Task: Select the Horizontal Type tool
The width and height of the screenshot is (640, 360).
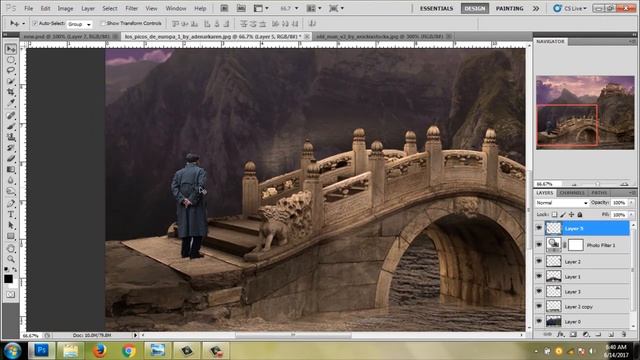Action: [x=11, y=214]
